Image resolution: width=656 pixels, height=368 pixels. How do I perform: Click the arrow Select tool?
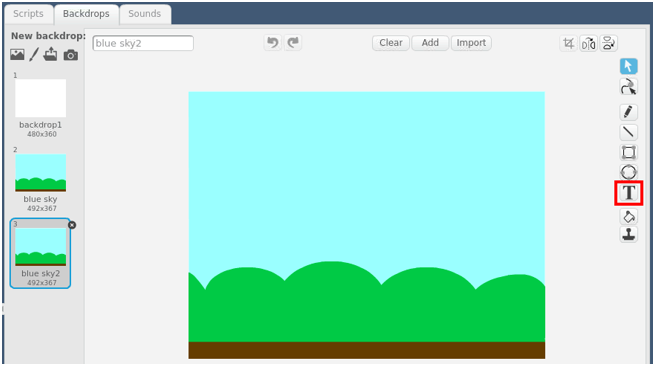(x=628, y=66)
